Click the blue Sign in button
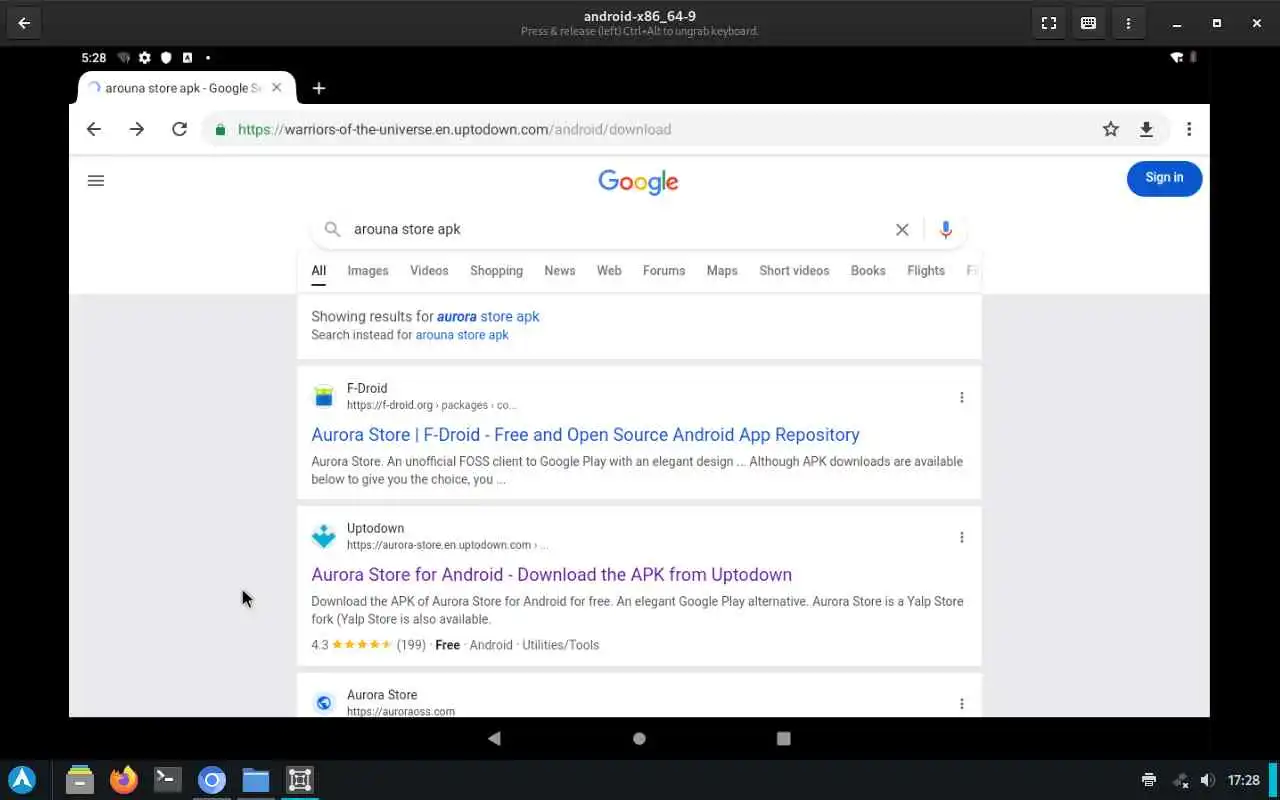This screenshot has width=1280, height=800. coord(1164,178)
